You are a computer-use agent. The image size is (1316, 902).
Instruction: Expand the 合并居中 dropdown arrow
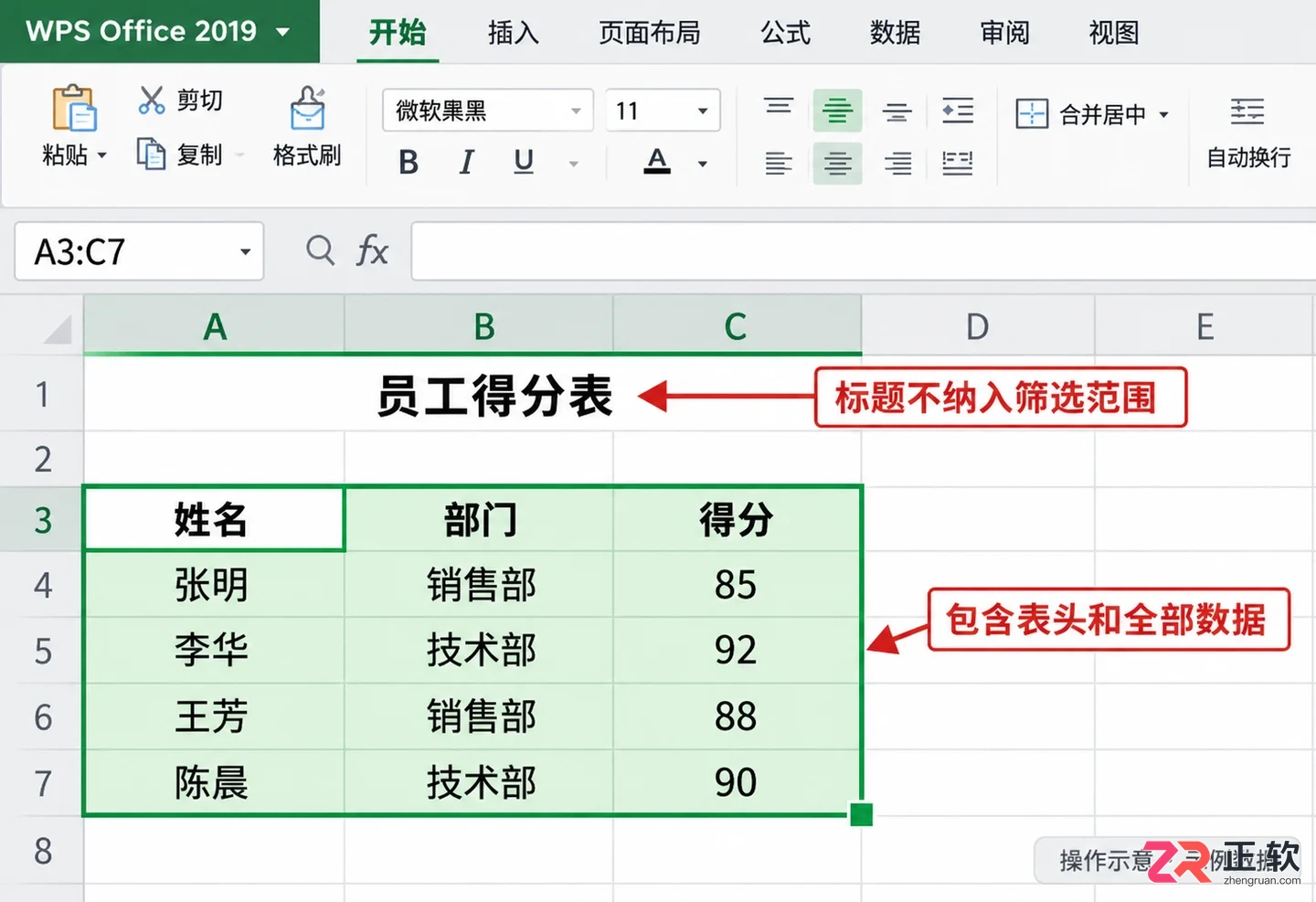coord(1164,115)
